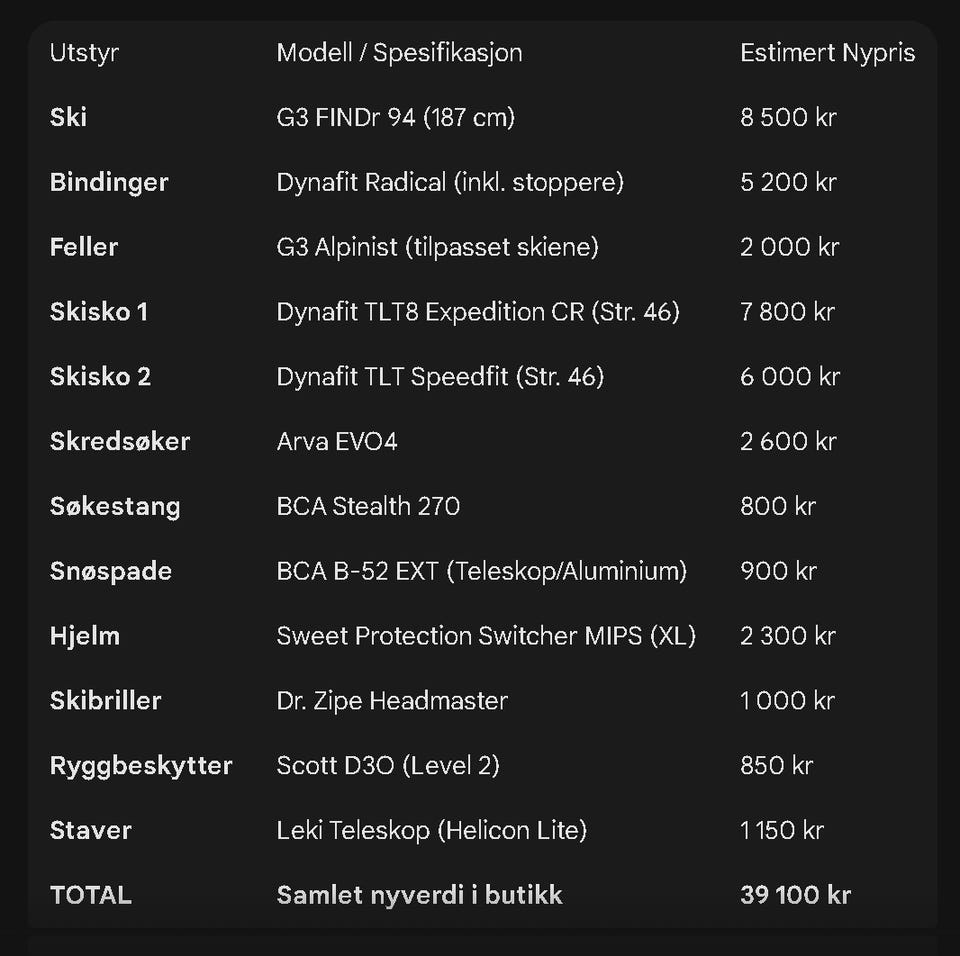Select the Bindinger row label
The width and height of the screenshot is (960, 956).
tap(109, 183)
